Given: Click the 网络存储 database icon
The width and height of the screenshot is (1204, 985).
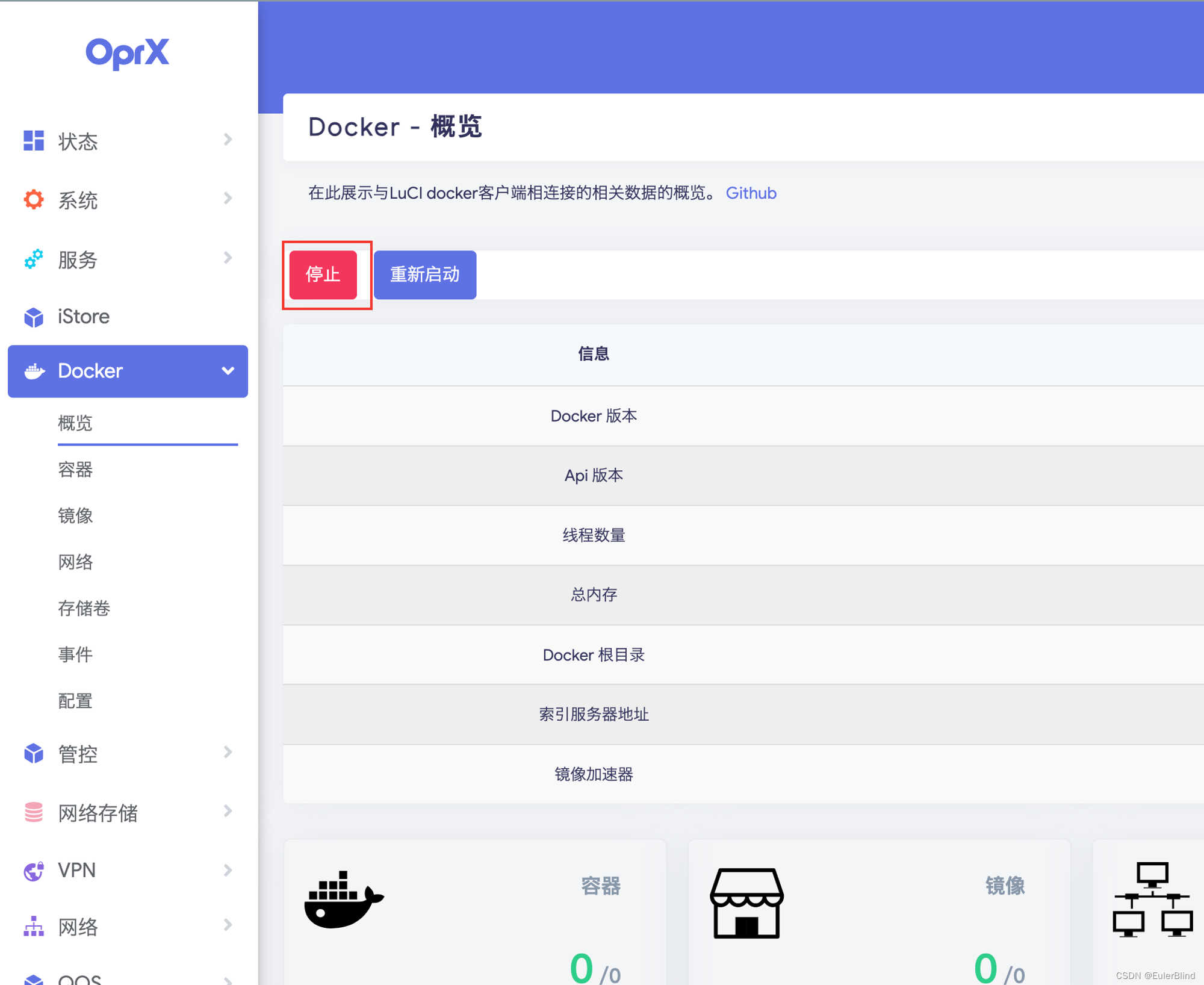Looking at the screenshot, I should [34, 812].
